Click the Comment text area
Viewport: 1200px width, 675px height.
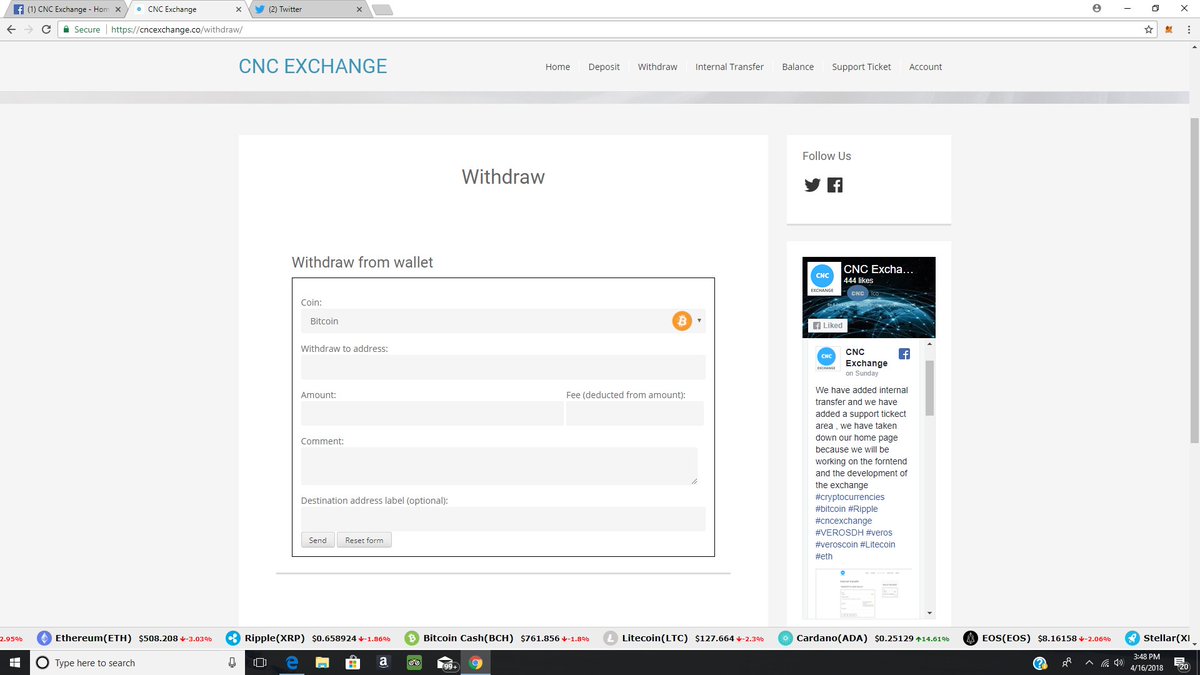click(x=499, y=466)
